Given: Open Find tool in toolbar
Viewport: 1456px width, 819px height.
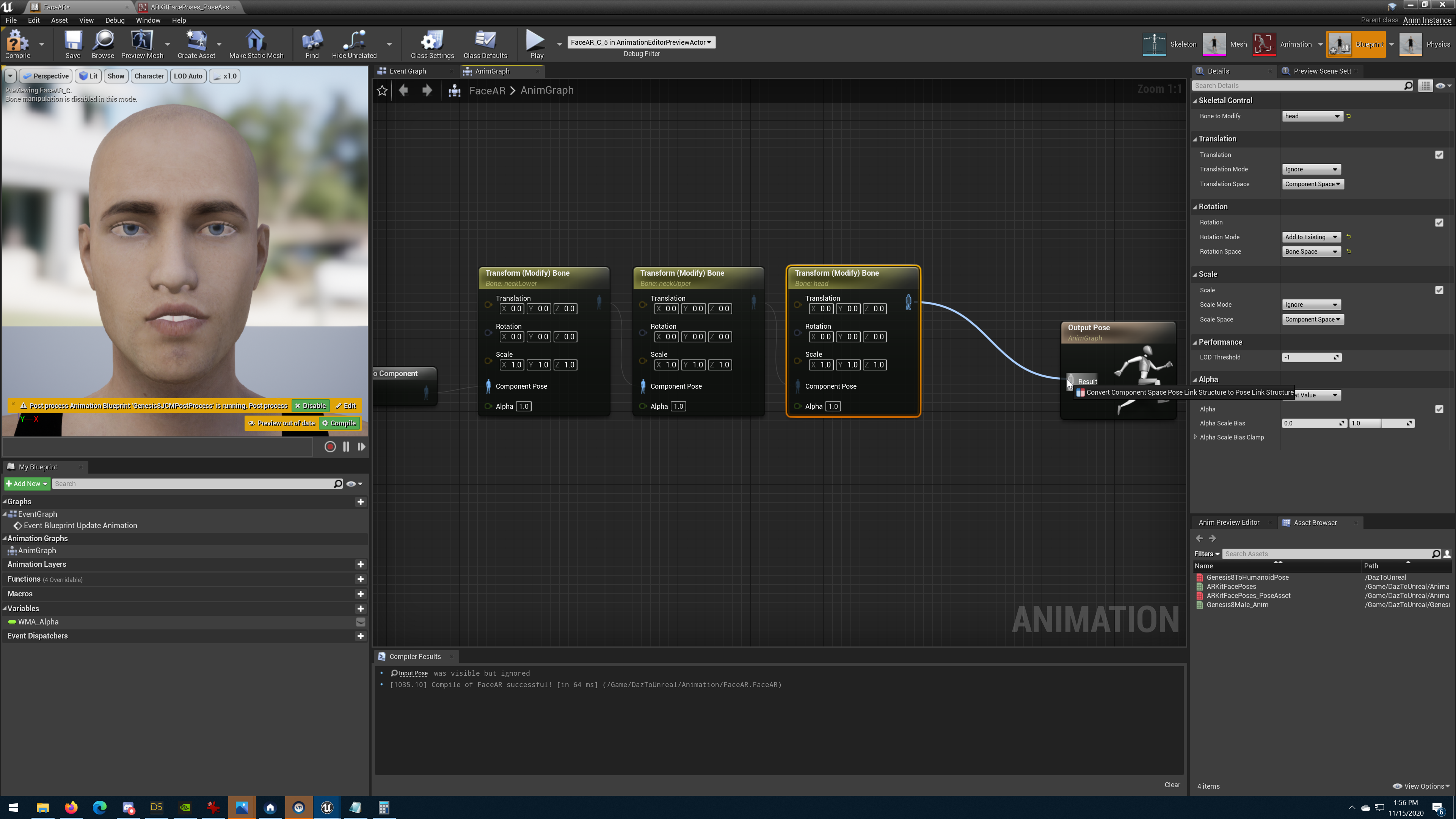Looking at the screenshot, I should [312, 44].
